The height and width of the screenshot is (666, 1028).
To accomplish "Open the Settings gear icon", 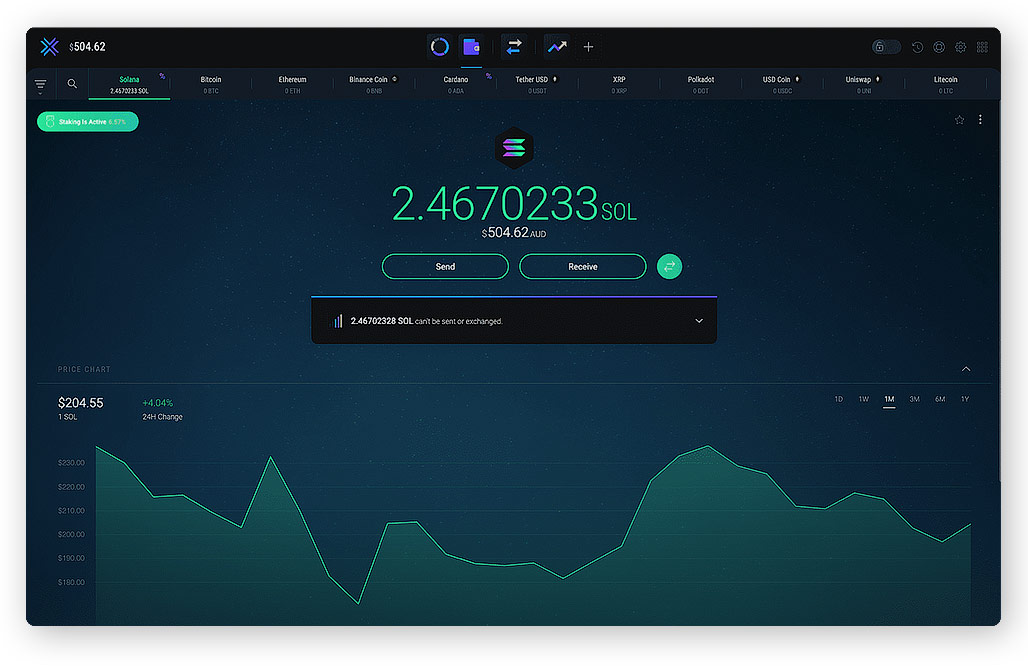I will pos(960,47).
